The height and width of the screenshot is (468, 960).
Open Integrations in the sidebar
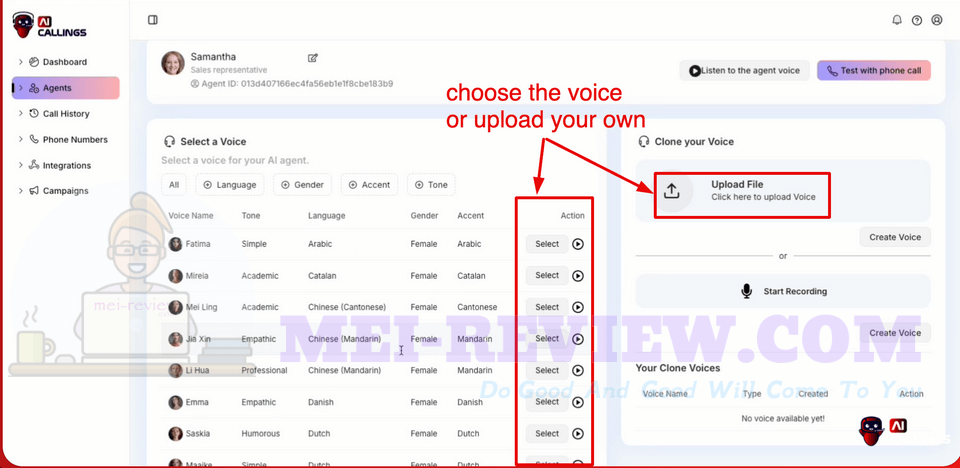(66, 165)
